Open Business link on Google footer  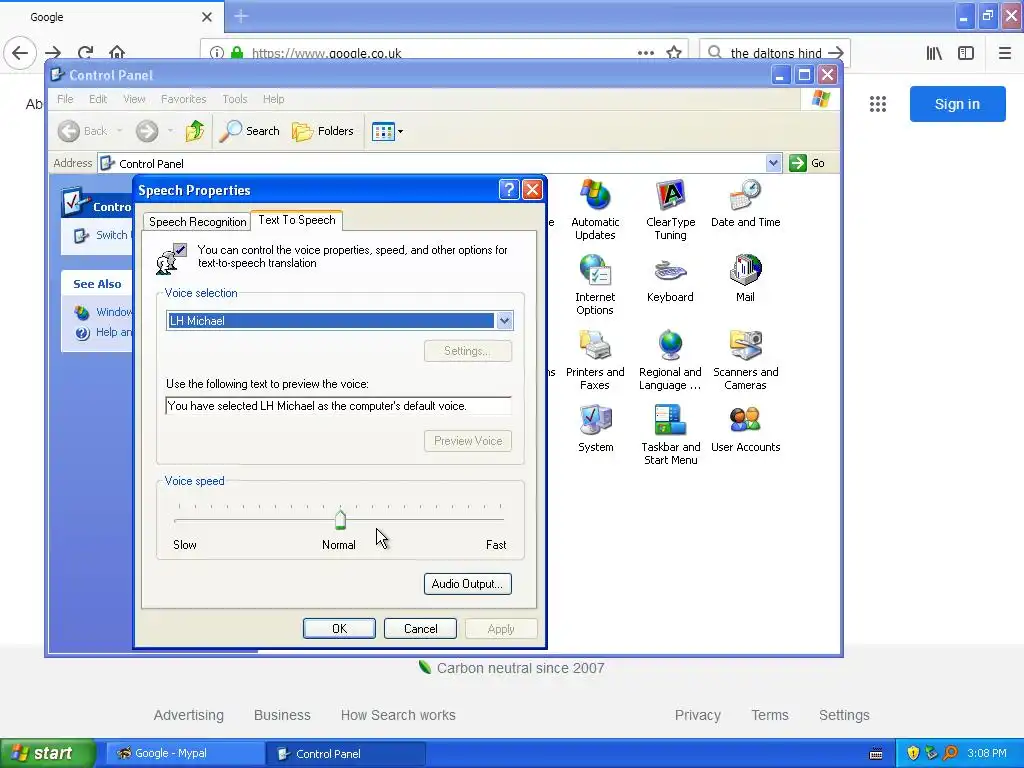(282, 715)
